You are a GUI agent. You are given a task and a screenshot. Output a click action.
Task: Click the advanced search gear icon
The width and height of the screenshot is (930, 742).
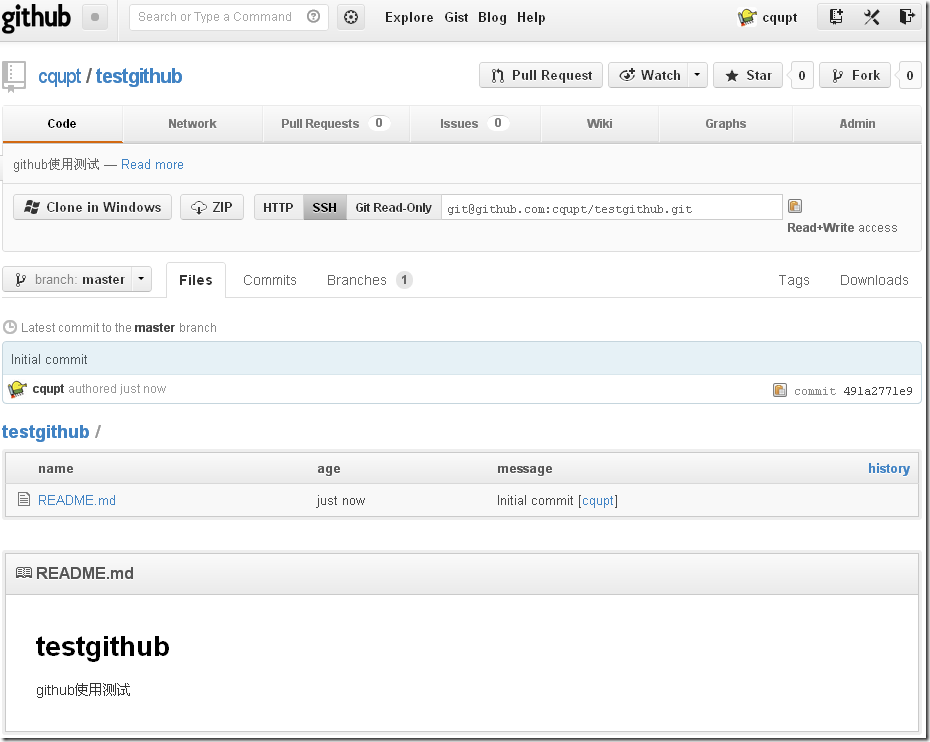tap(351, 17)
